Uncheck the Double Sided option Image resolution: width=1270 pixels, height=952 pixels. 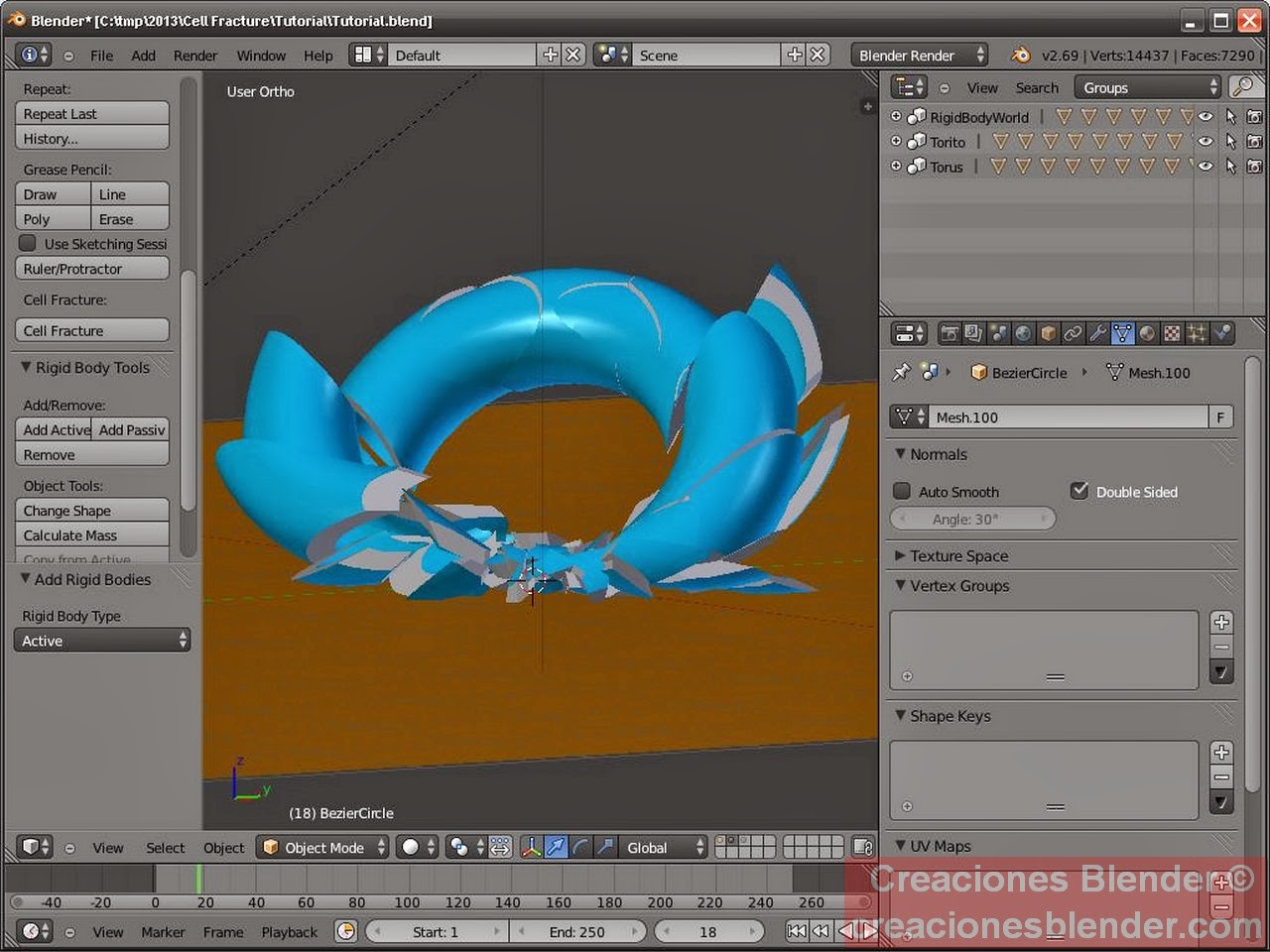[x=1079, y=490]
